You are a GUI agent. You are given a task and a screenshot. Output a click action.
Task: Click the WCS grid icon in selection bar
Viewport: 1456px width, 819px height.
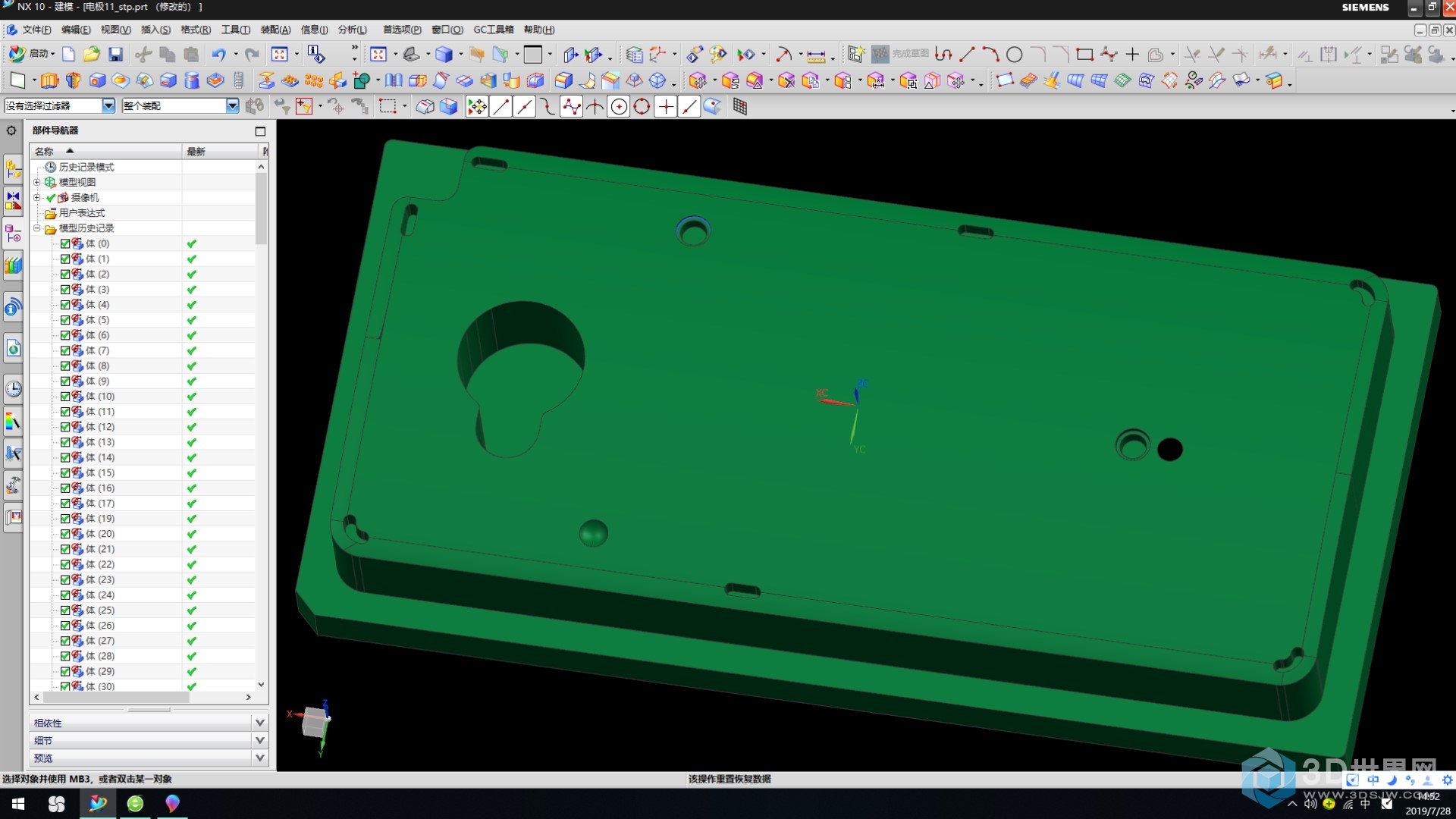[x=740, y=107]
